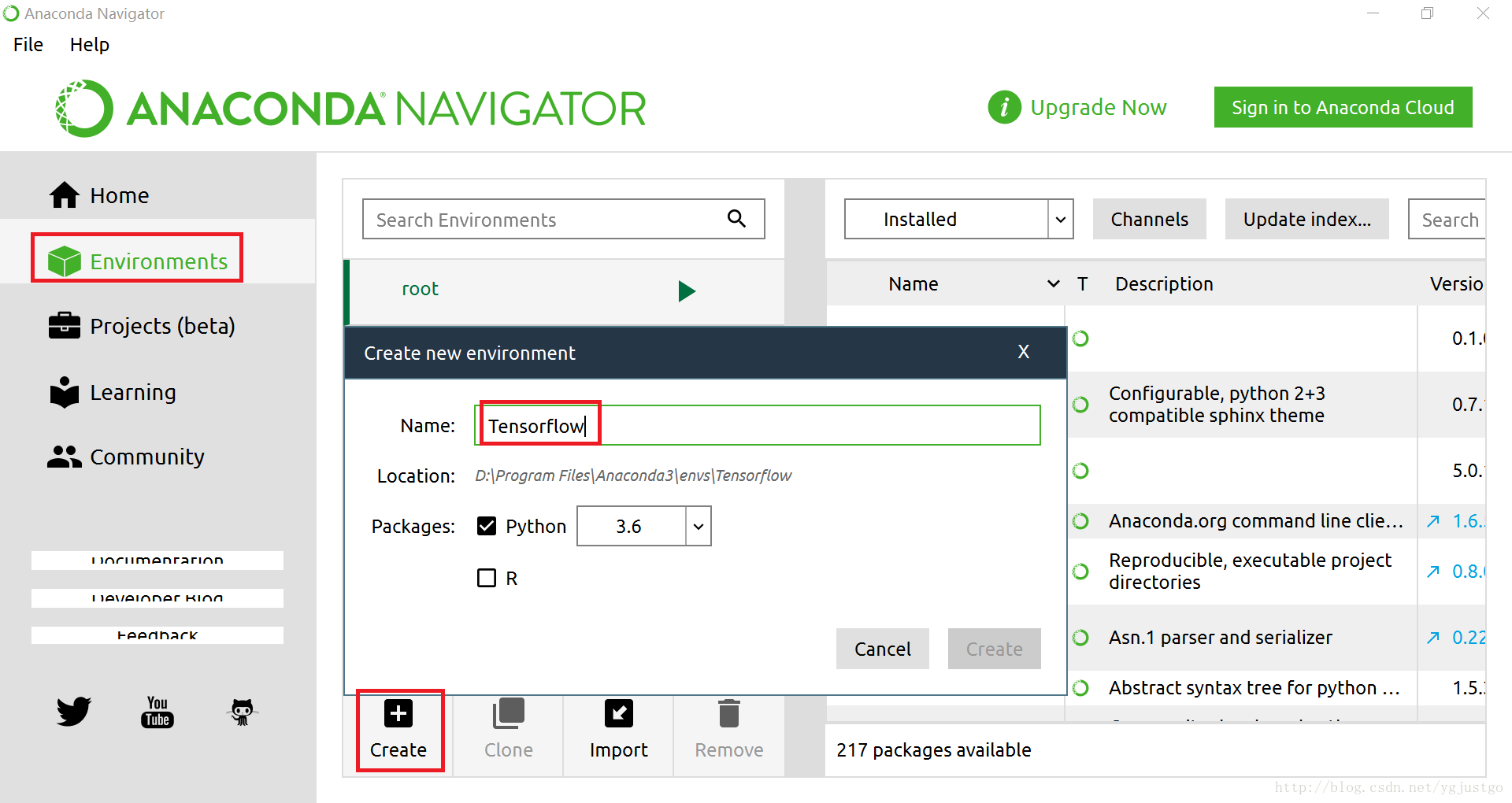Viewport: 1512px width, 803px height.
Task: Click 'Asn.1 parser and serializer' description
Action: click(1221, 638)
